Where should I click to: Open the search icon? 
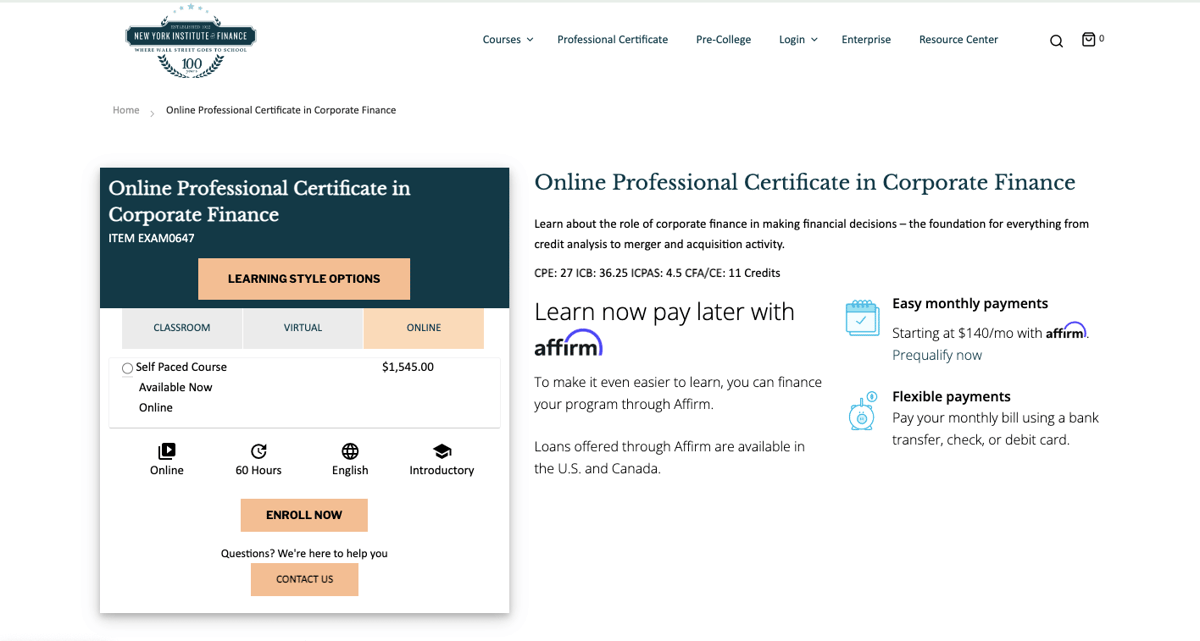(x=1056, y=40)
